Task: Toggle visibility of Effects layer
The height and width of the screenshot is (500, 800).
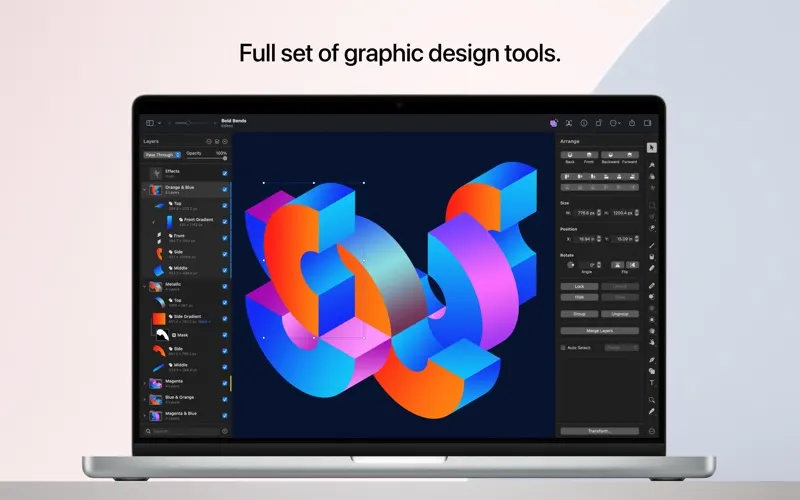Action: click(224, 173)
